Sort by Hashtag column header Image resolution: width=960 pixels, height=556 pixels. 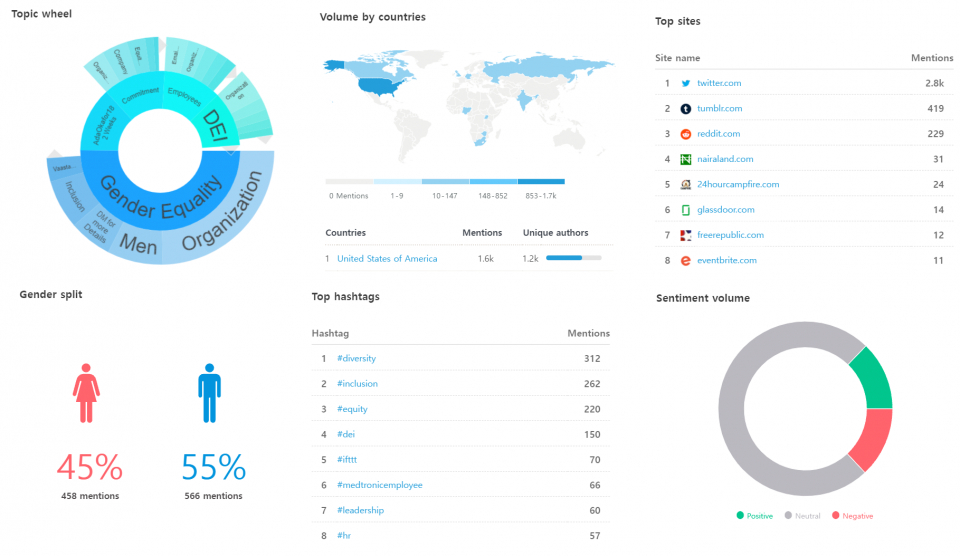(330, 333)
